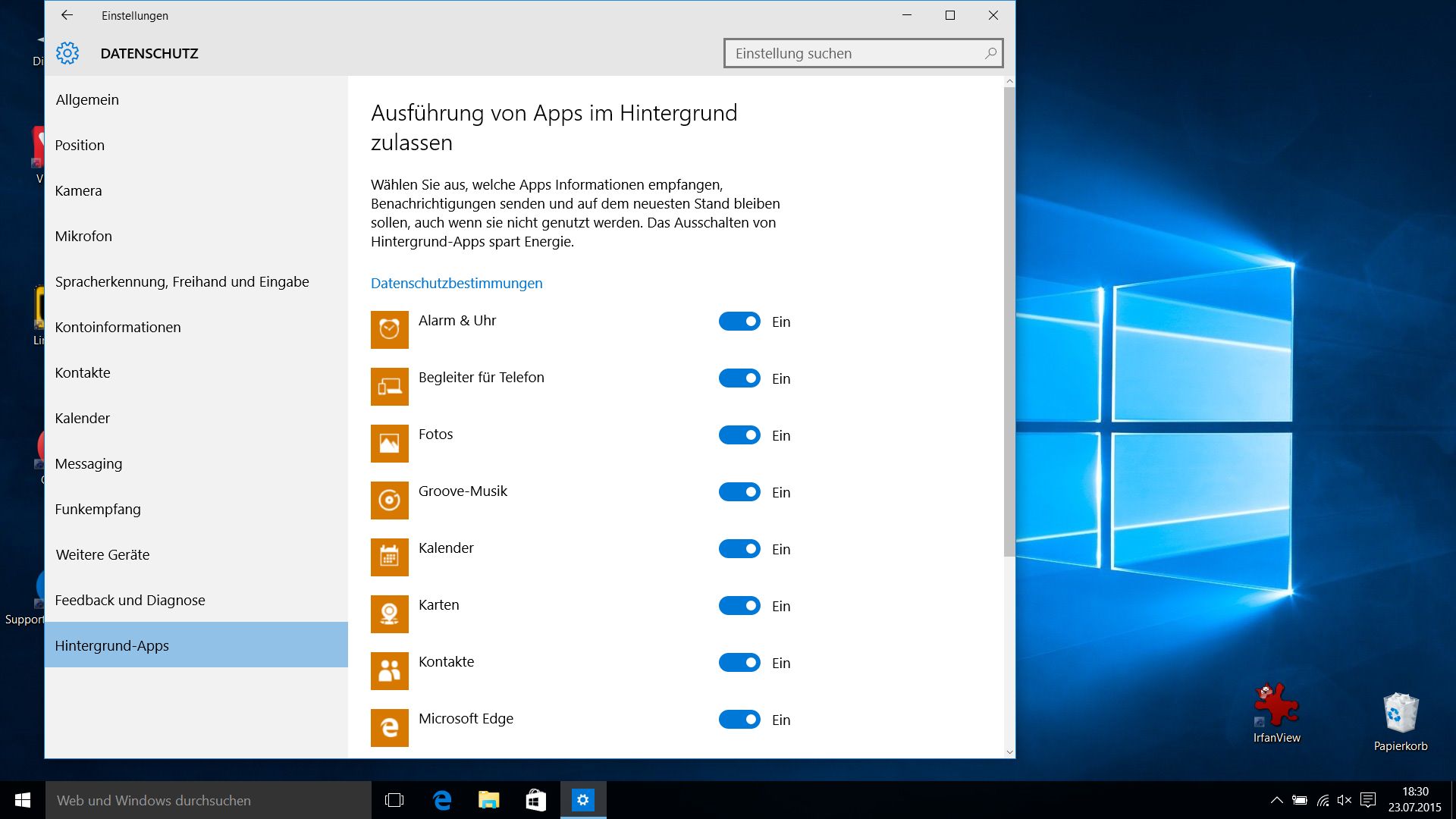Open the Messaging section
The width and height of the screenshot is (1456, 819).
click(196, 463)
